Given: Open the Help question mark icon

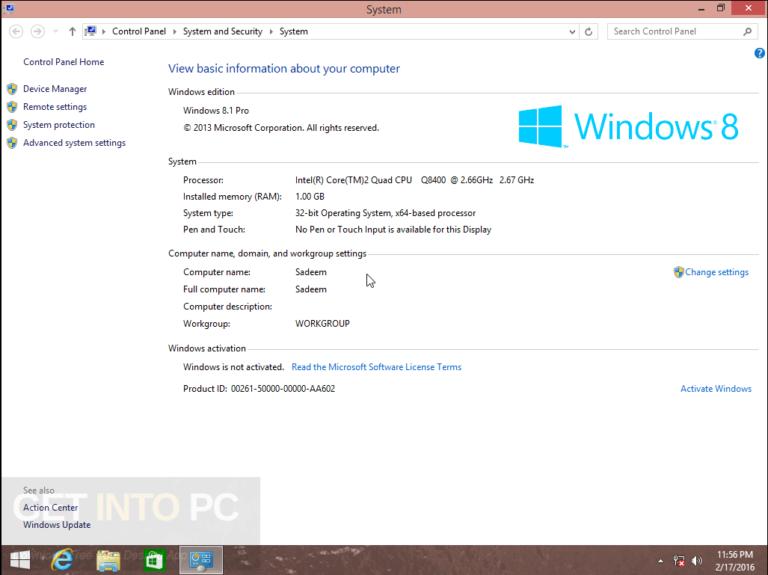Looking at the screenshot, I should [x=759, y=53].
